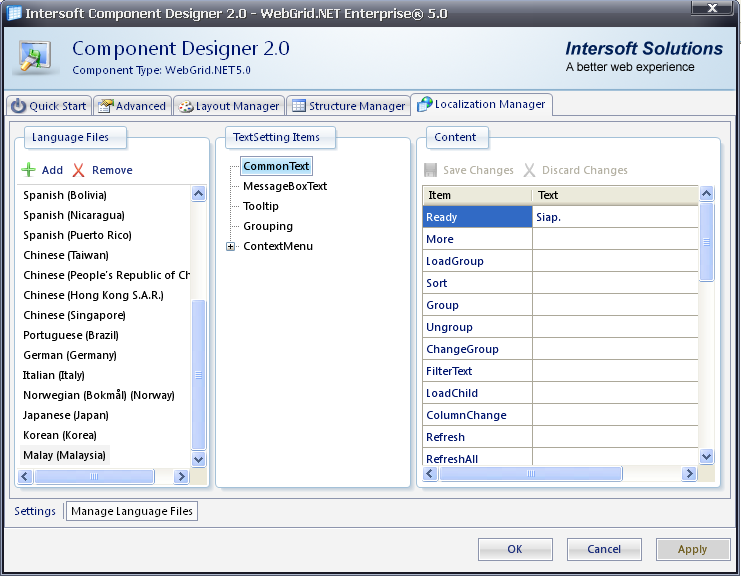This screenshot has width=741, height=577.
Task: Select the Grouping tree item
Action: [x=268, y=226]
